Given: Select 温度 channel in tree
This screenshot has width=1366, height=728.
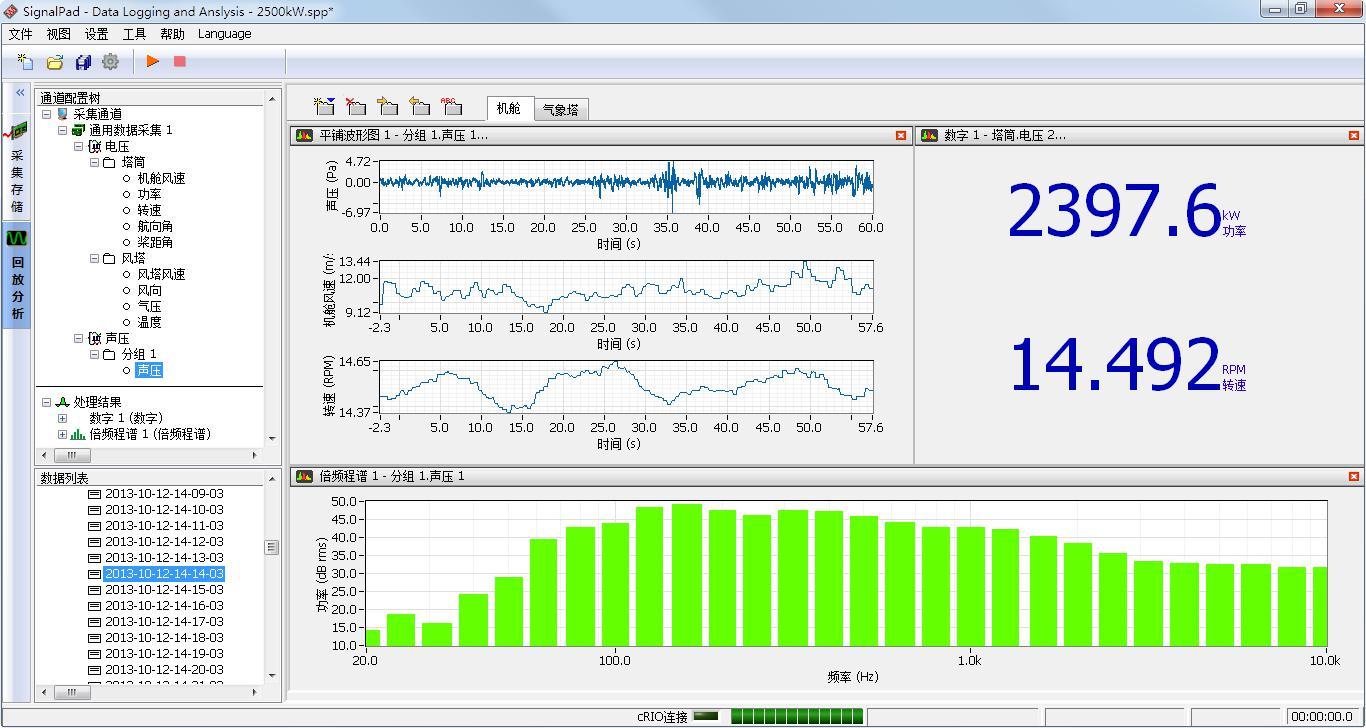Looking at the screenshot, I should point(149,322).
